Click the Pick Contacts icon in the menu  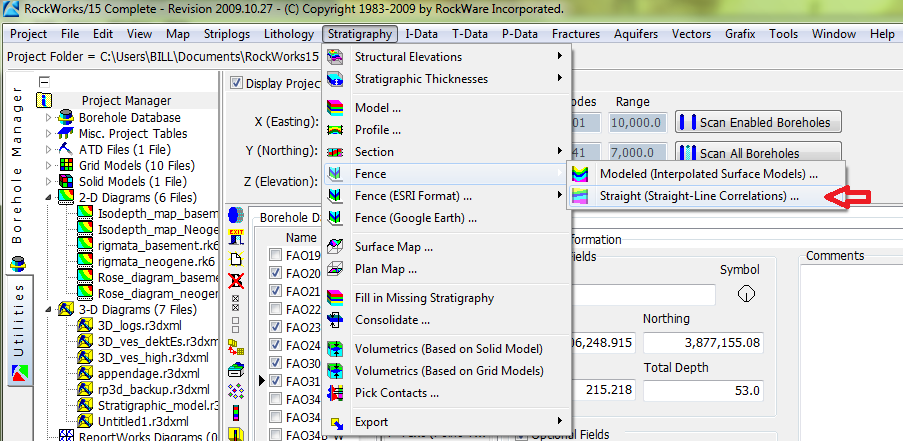[x=335, y=393]
